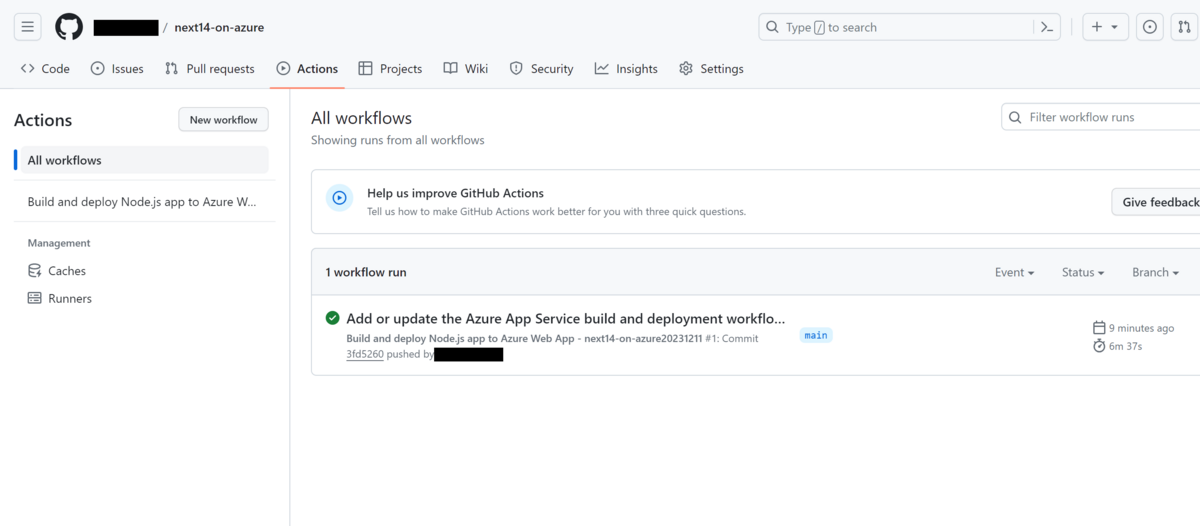Click the New workflow button
This screenshot has width=1200, height=526.
[224, 120]
